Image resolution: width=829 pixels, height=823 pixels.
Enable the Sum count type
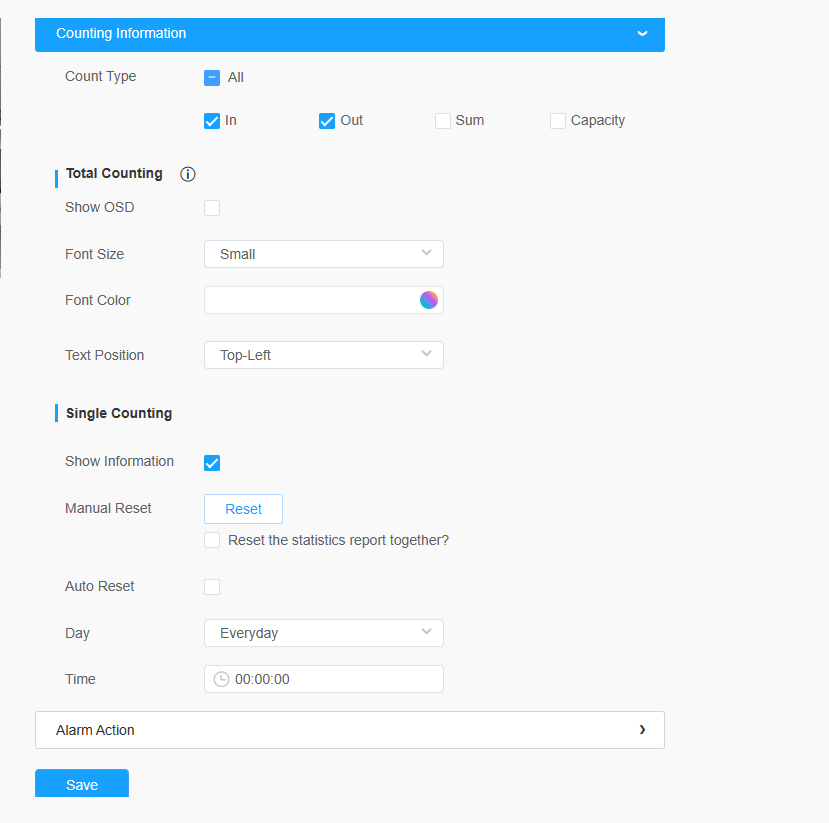coord(443,121)
